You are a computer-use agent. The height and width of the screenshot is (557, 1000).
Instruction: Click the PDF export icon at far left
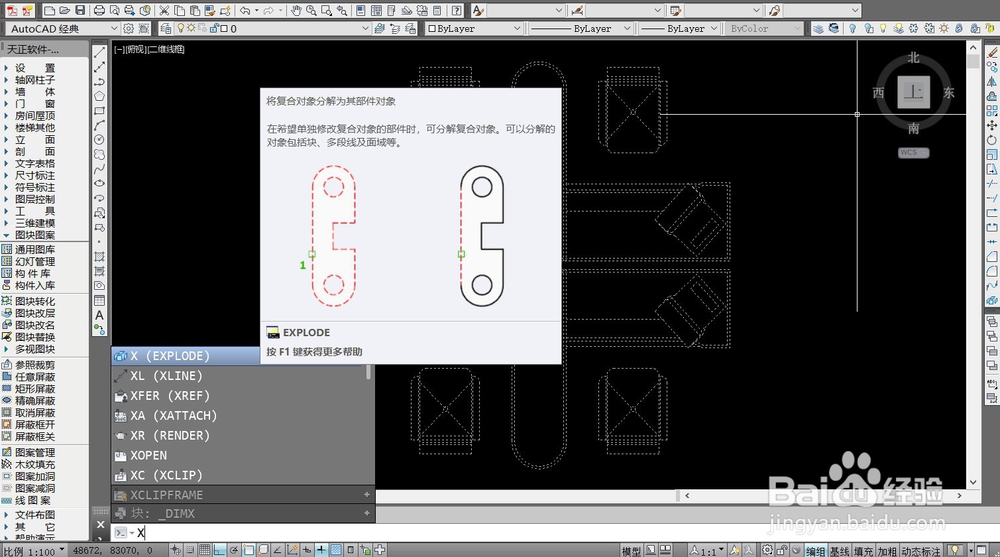click(x=11, y=10)
